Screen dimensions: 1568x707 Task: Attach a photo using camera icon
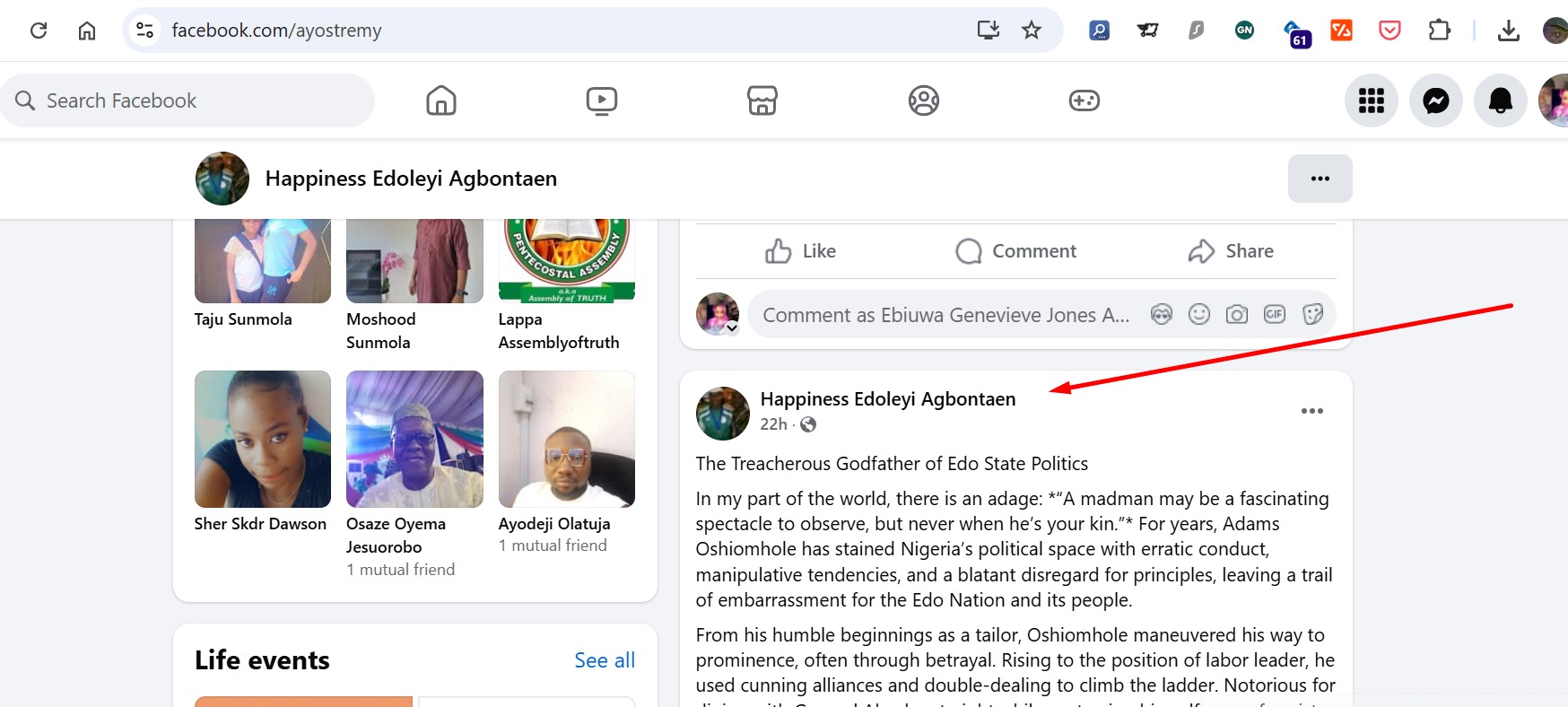(x=1236, y=314)
